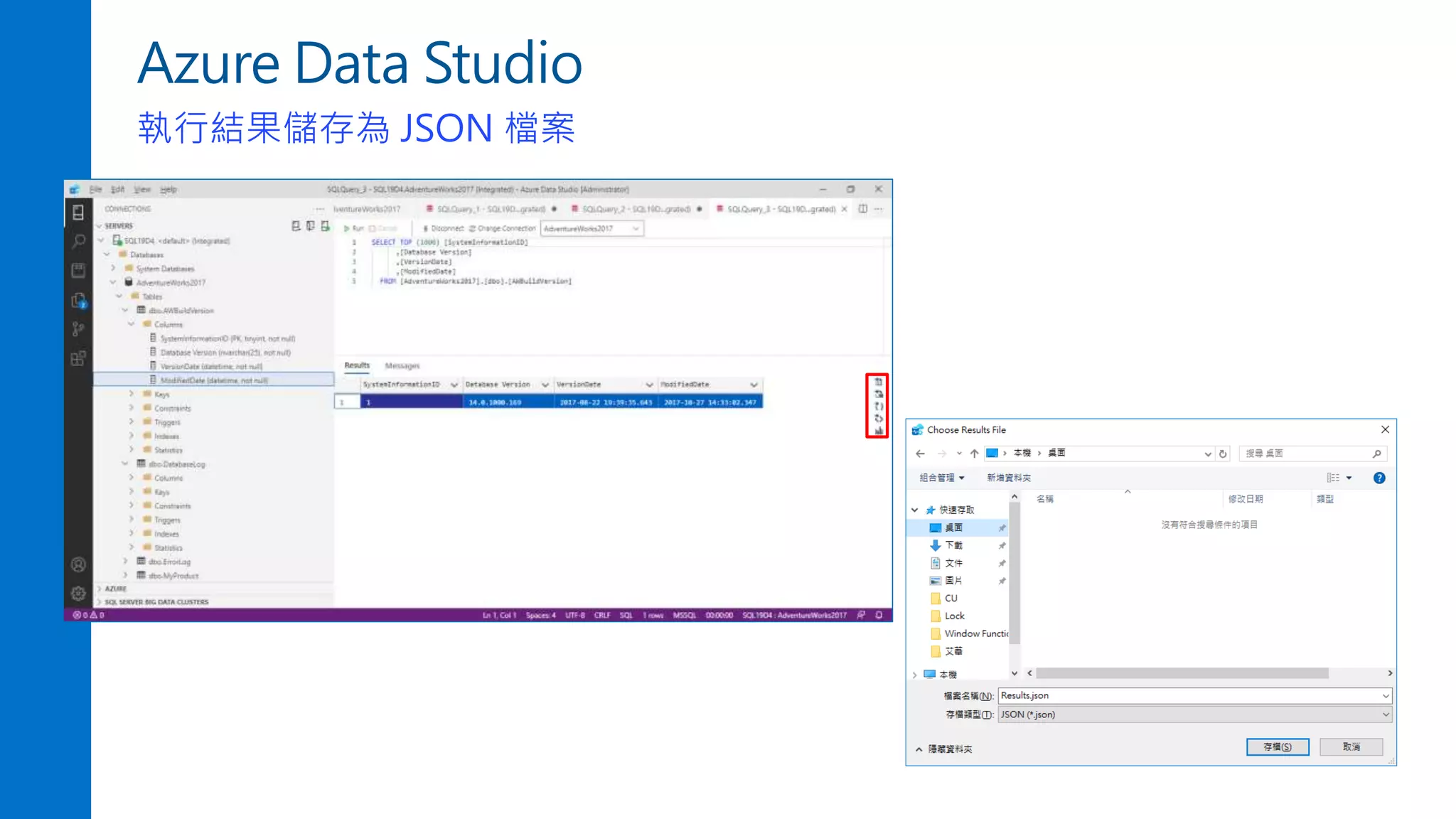Click the Up folder arrow in file dialog
The height and width of the screenshot is (819, 1456).
[x=974, y=454]
